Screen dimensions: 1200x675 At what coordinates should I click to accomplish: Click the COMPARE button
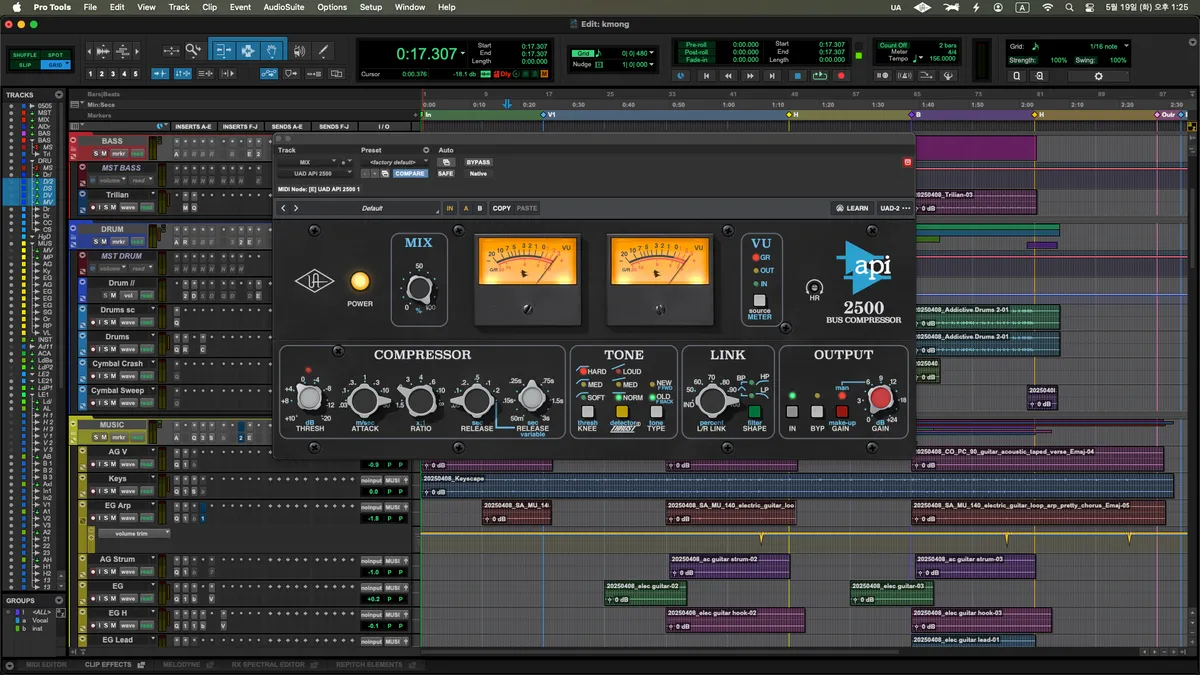click(x=410, y=173)
